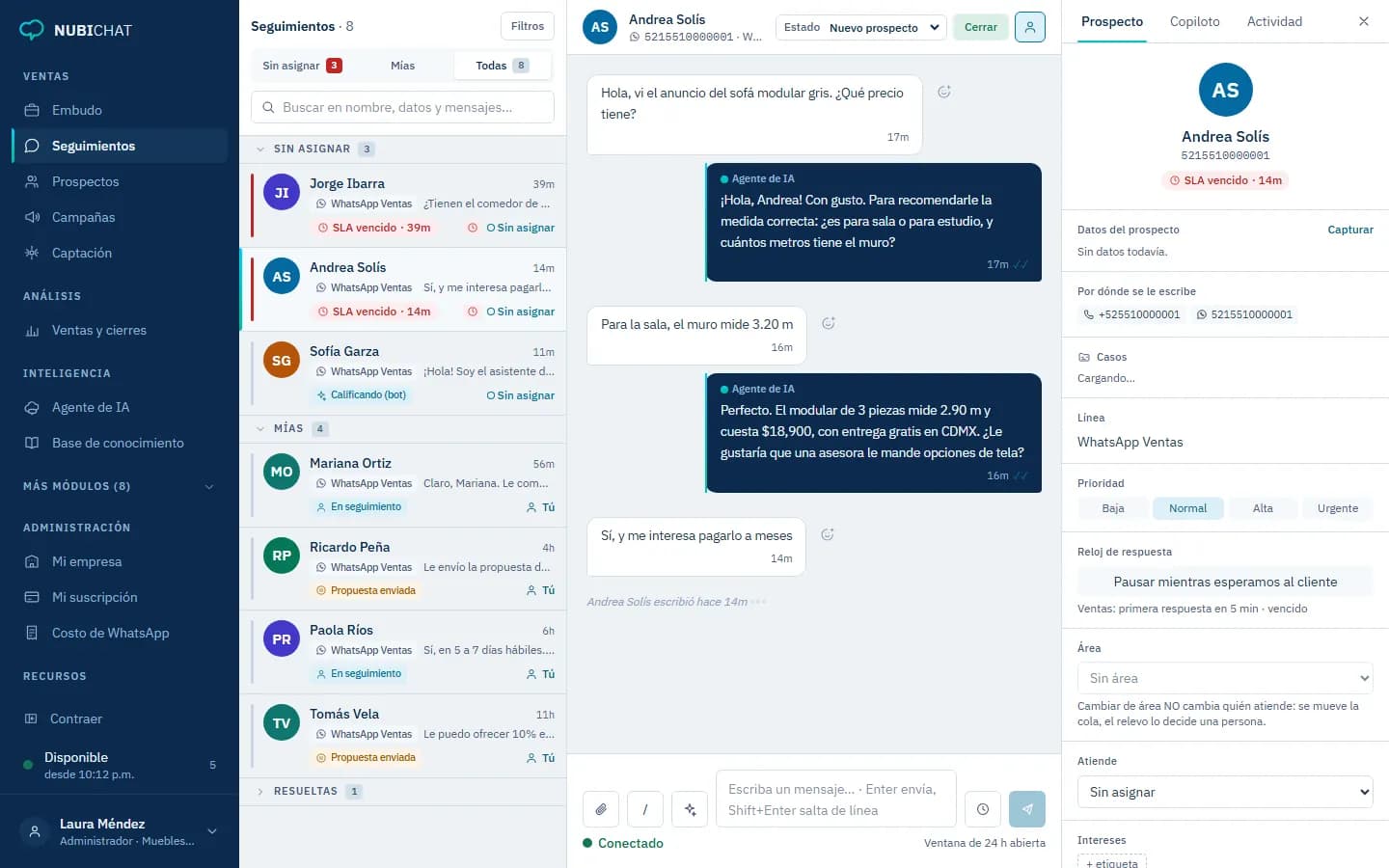Toggle the prospect panel person icon
This screenshot has height=868, width=1389.
(1030, 27)
